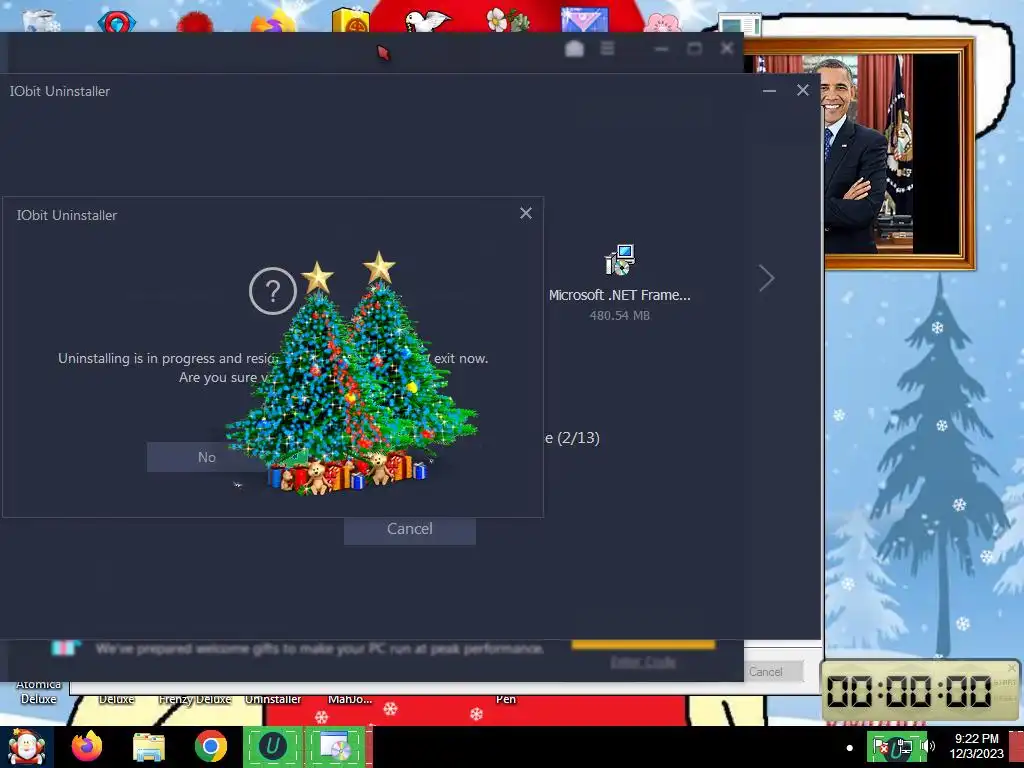Launch Firefox from the taskbar
Screen dimensions: 1024x768
point(87,747)
